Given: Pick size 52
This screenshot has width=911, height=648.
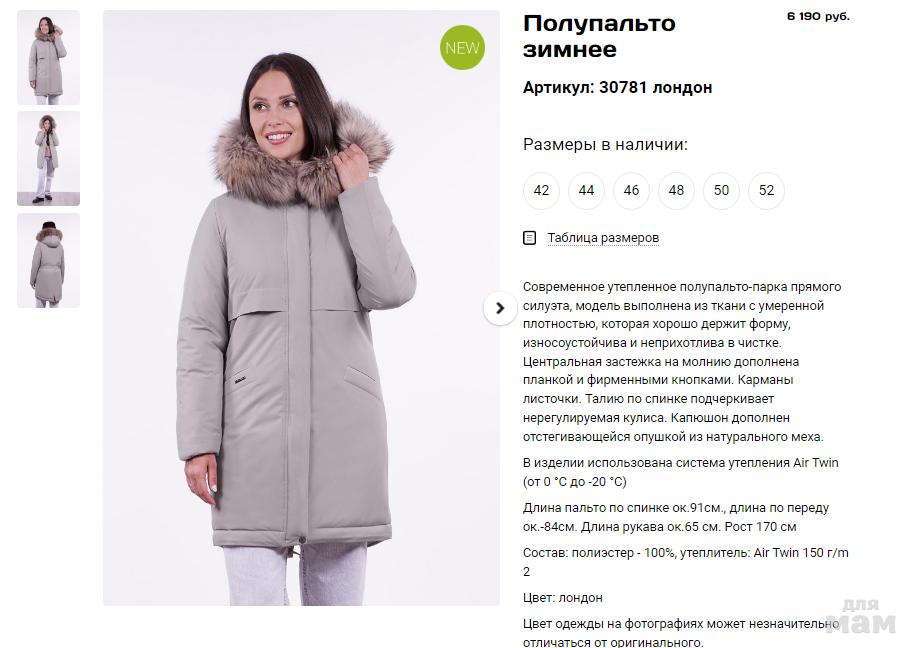Looking at the screenshot, I should (x=766, y=190).
